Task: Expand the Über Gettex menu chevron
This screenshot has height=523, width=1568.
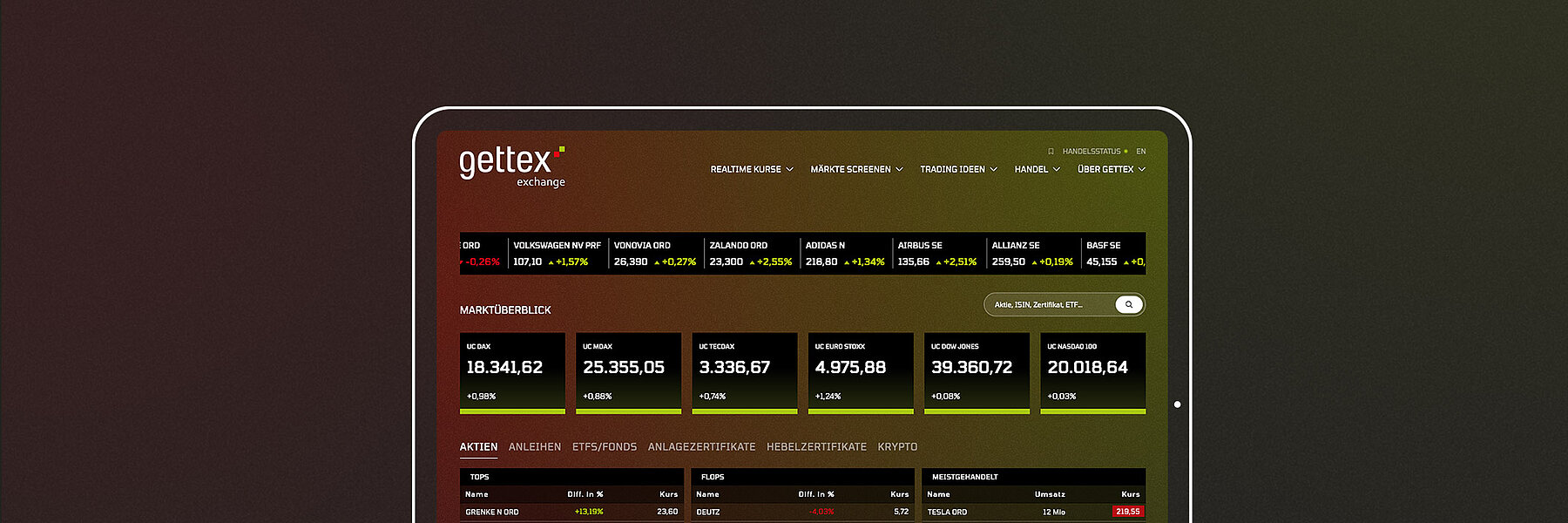Action: click(1142, 169)
